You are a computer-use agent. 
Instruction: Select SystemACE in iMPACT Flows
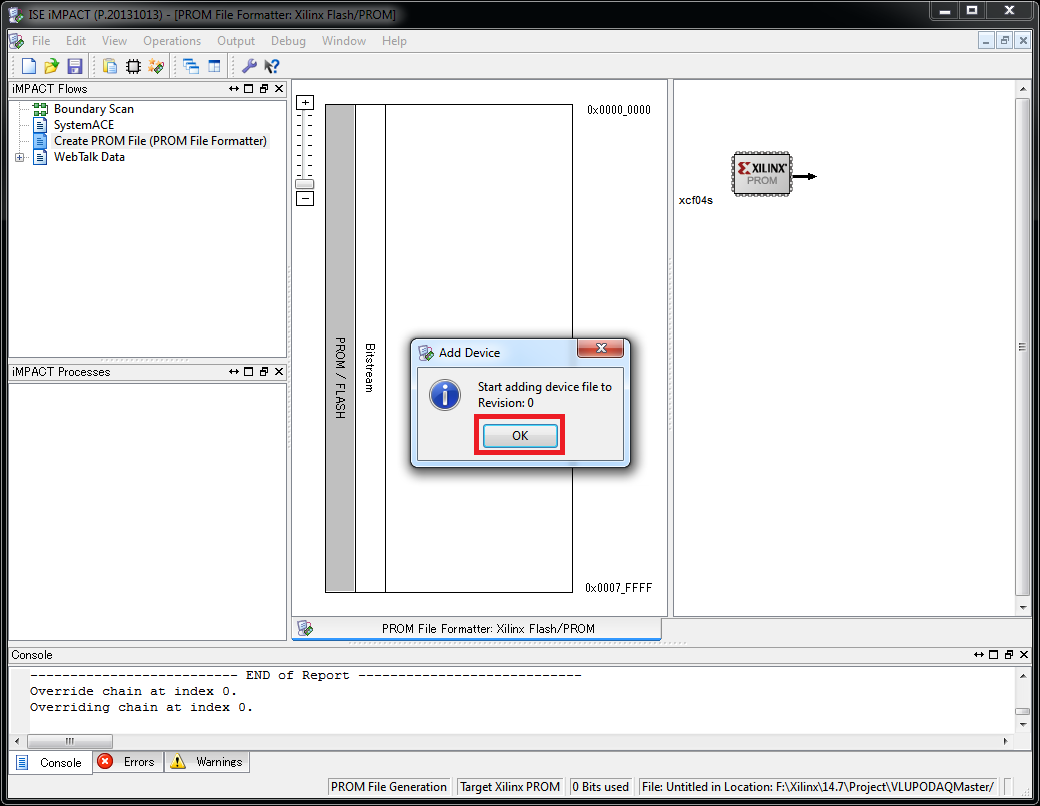(x=84, y=125)
